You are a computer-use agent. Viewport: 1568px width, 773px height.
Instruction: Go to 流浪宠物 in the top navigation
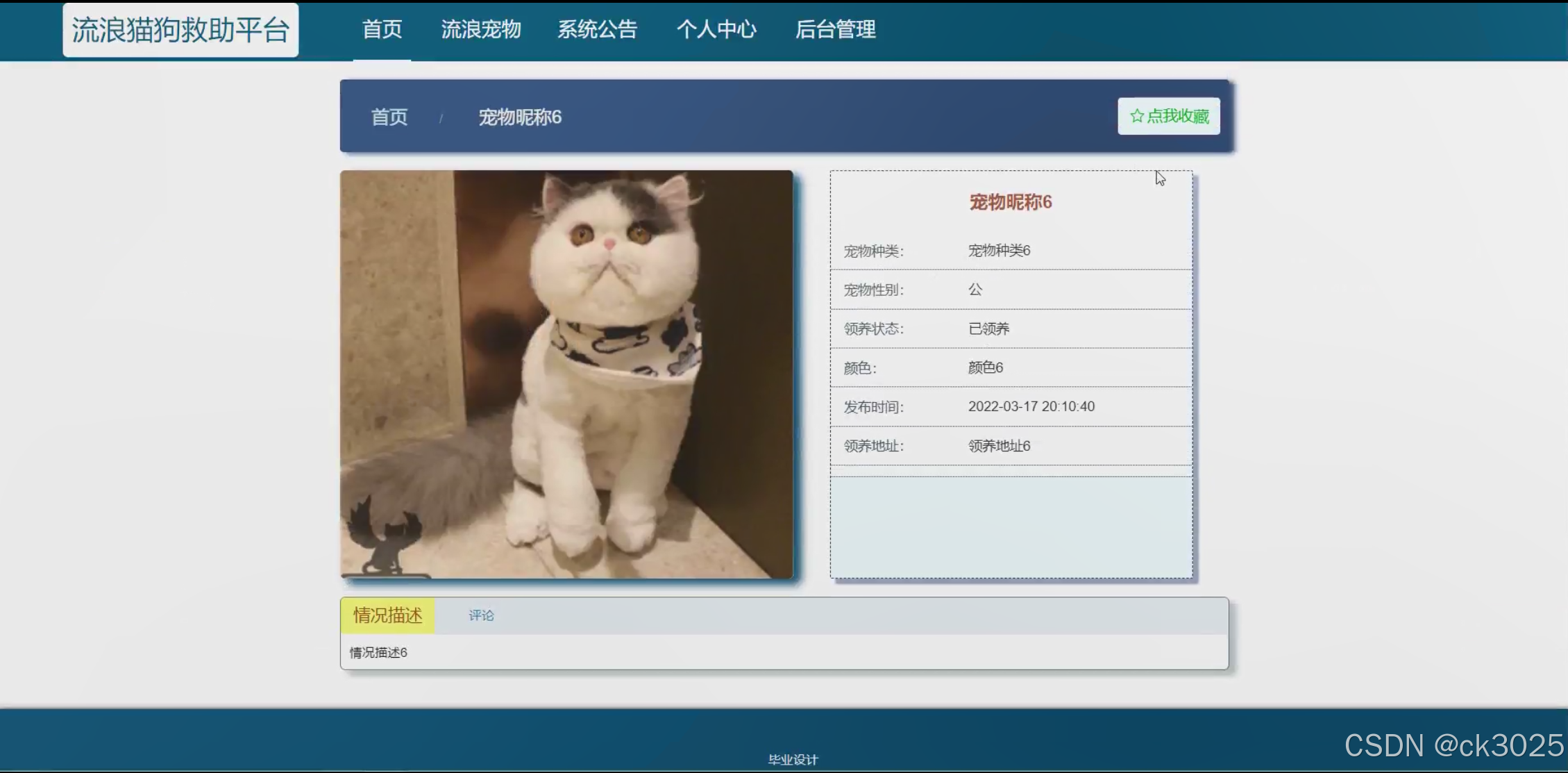[481, 29]
